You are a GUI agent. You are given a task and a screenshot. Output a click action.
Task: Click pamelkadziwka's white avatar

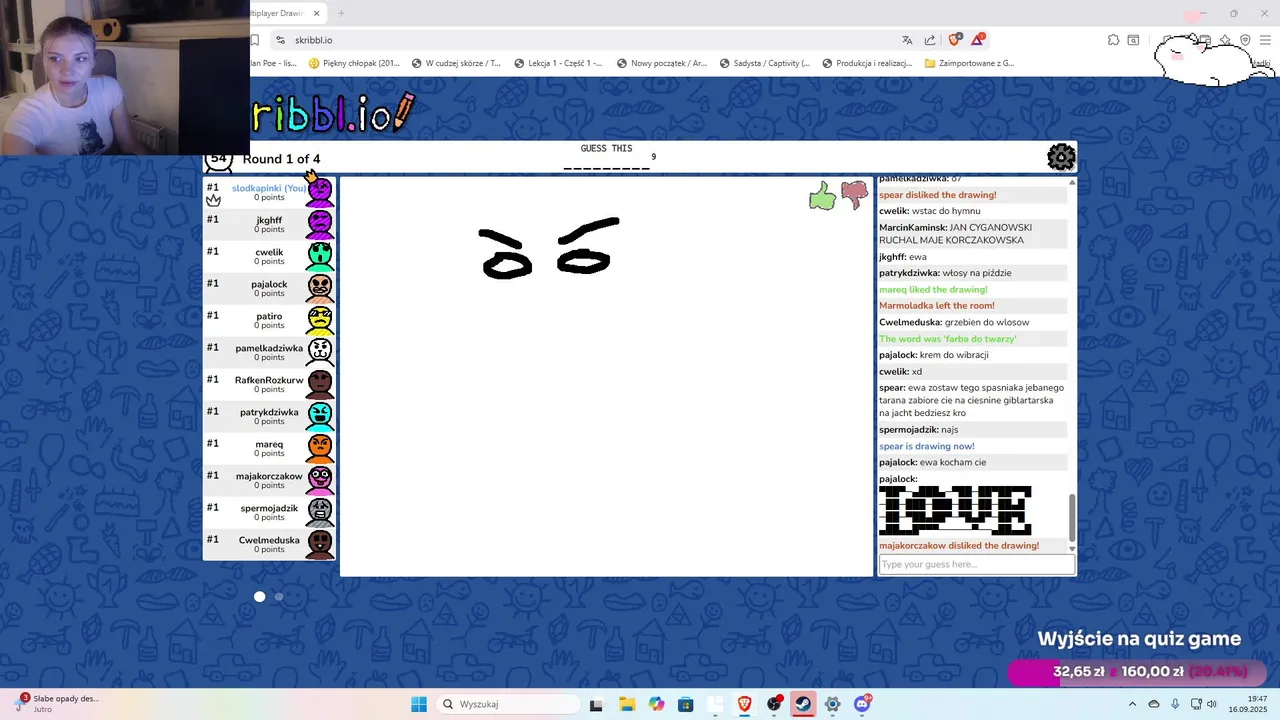coord(320,352)
